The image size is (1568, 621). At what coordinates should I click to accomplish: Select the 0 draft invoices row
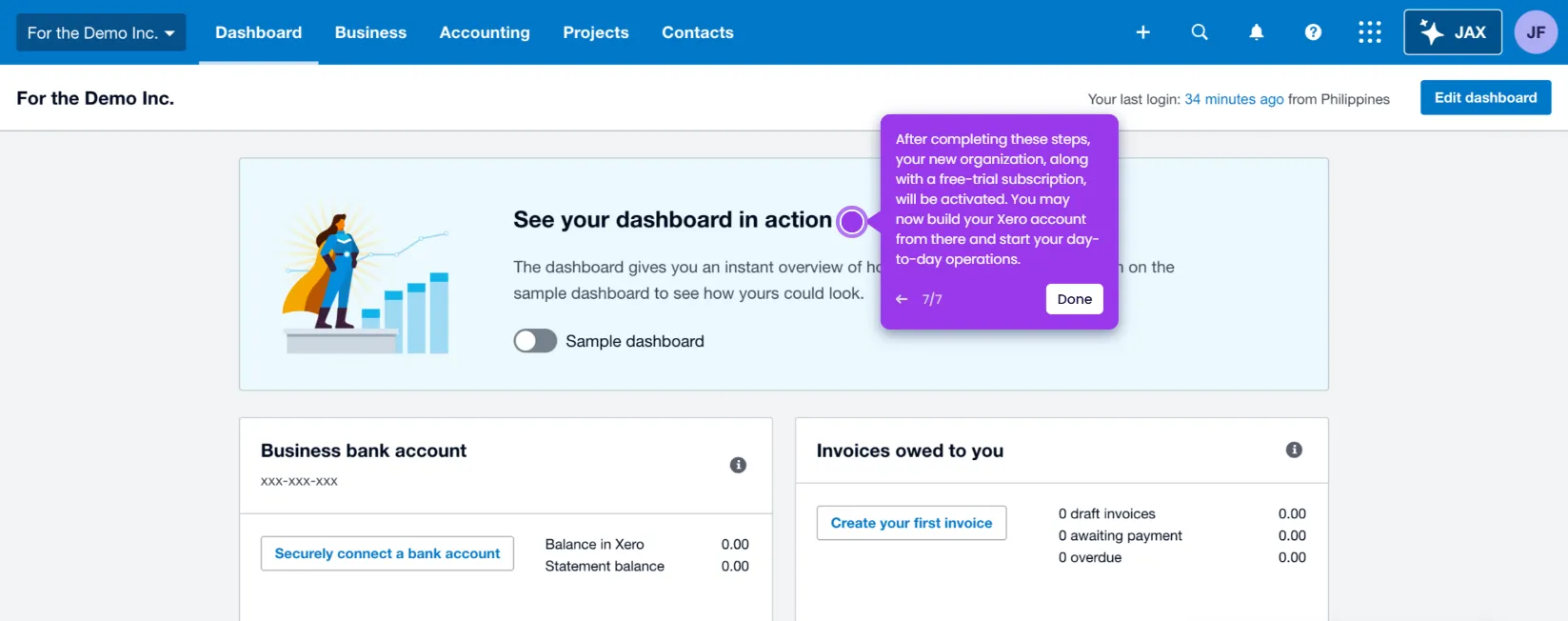tap(1181, 513)
